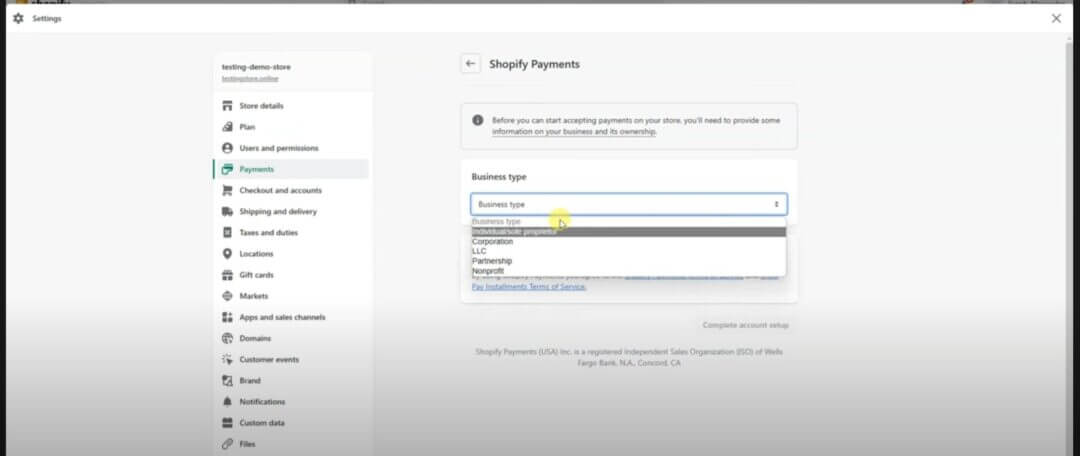
Task: Click the Users and permissions person icon
Action: [x=227, y=148]
